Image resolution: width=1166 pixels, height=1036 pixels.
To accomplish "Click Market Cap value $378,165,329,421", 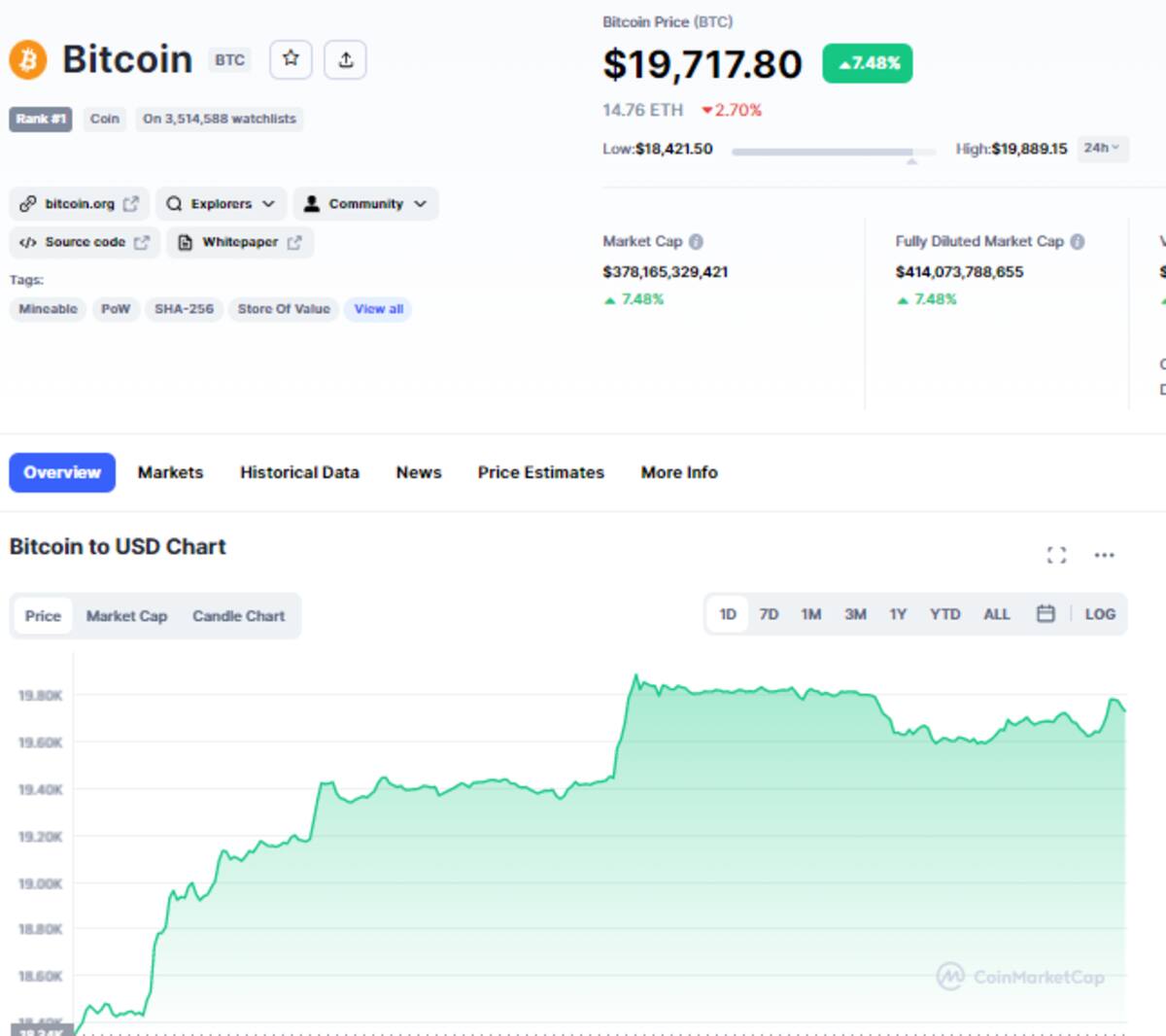I will tap(665, 272).
